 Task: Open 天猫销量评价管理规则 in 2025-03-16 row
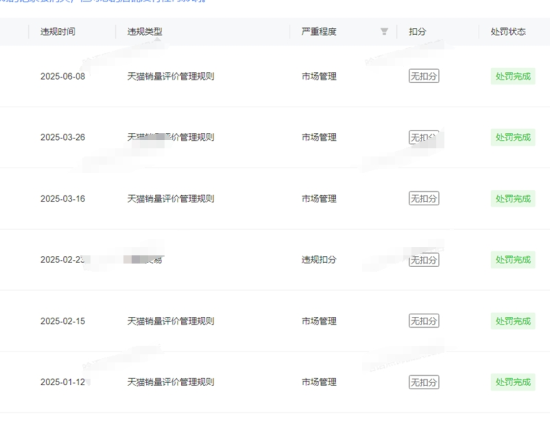click(x=170, y=199)
